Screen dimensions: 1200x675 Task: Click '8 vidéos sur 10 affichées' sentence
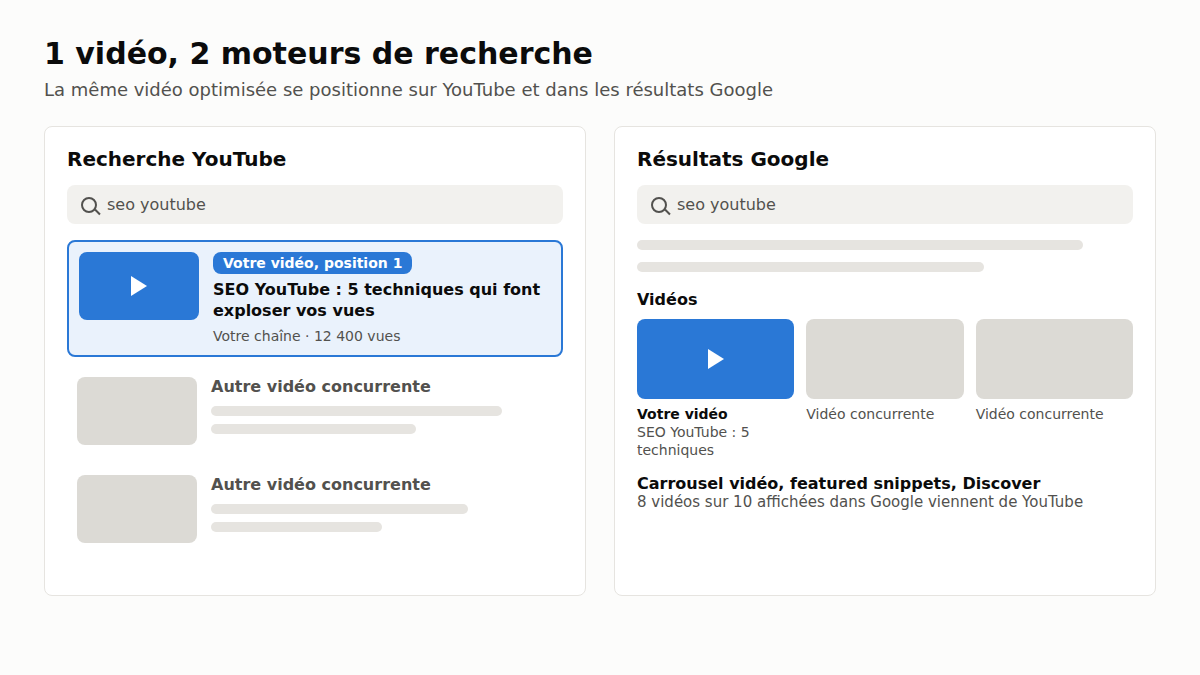point(860,502)
